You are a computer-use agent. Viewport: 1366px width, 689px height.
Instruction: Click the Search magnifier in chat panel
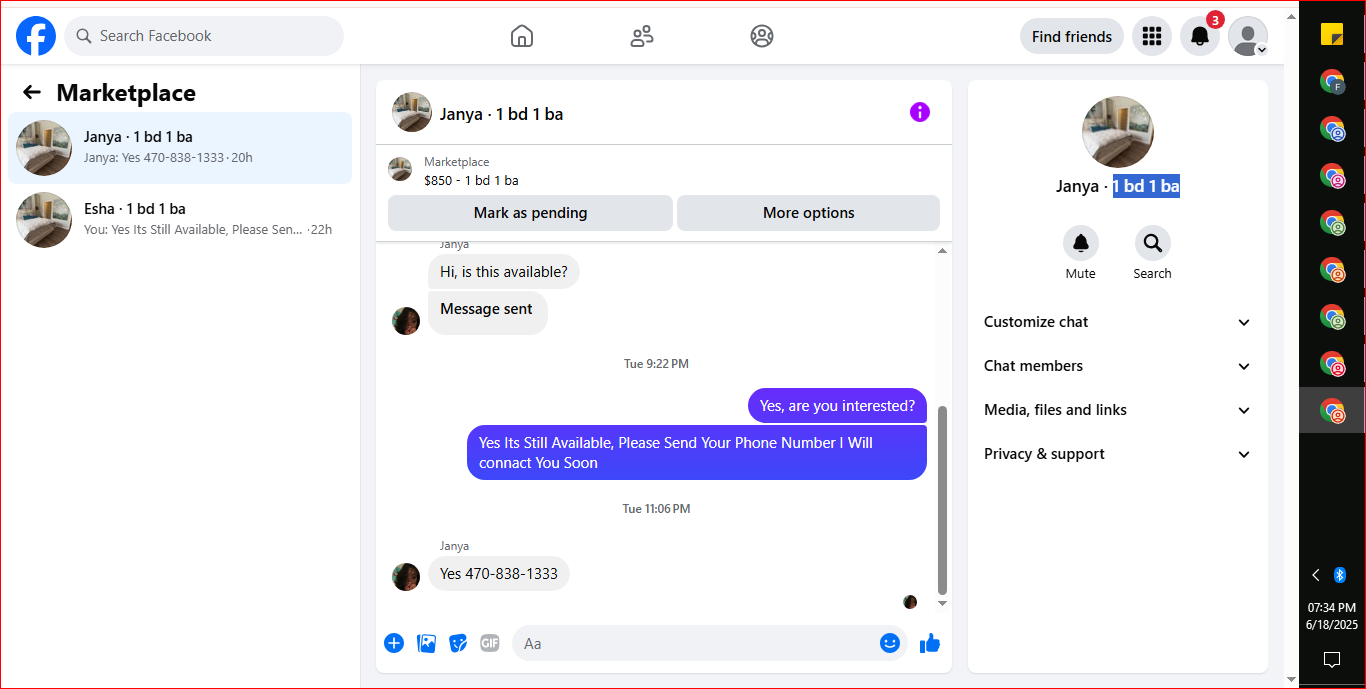[x=1152, y=243]
